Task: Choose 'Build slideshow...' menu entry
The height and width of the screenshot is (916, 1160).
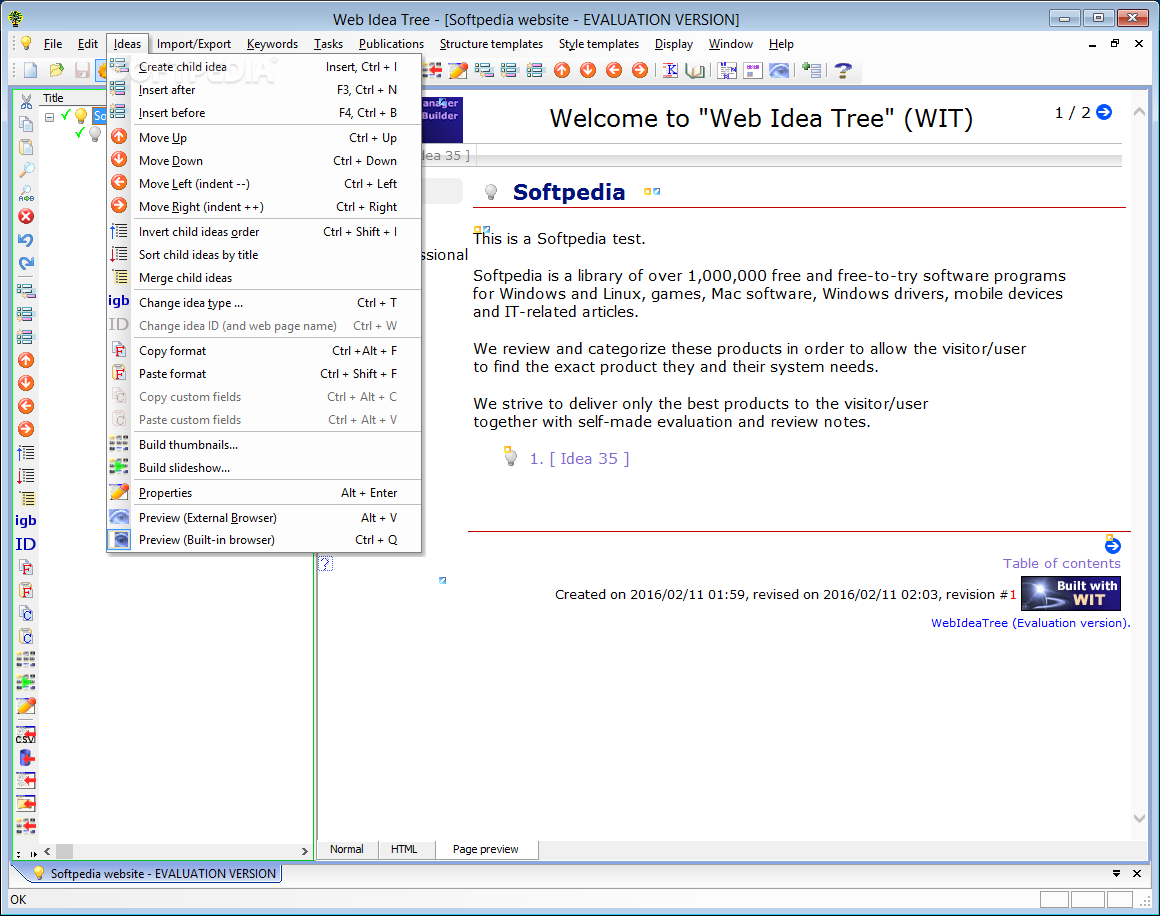Action: [264, 468]
